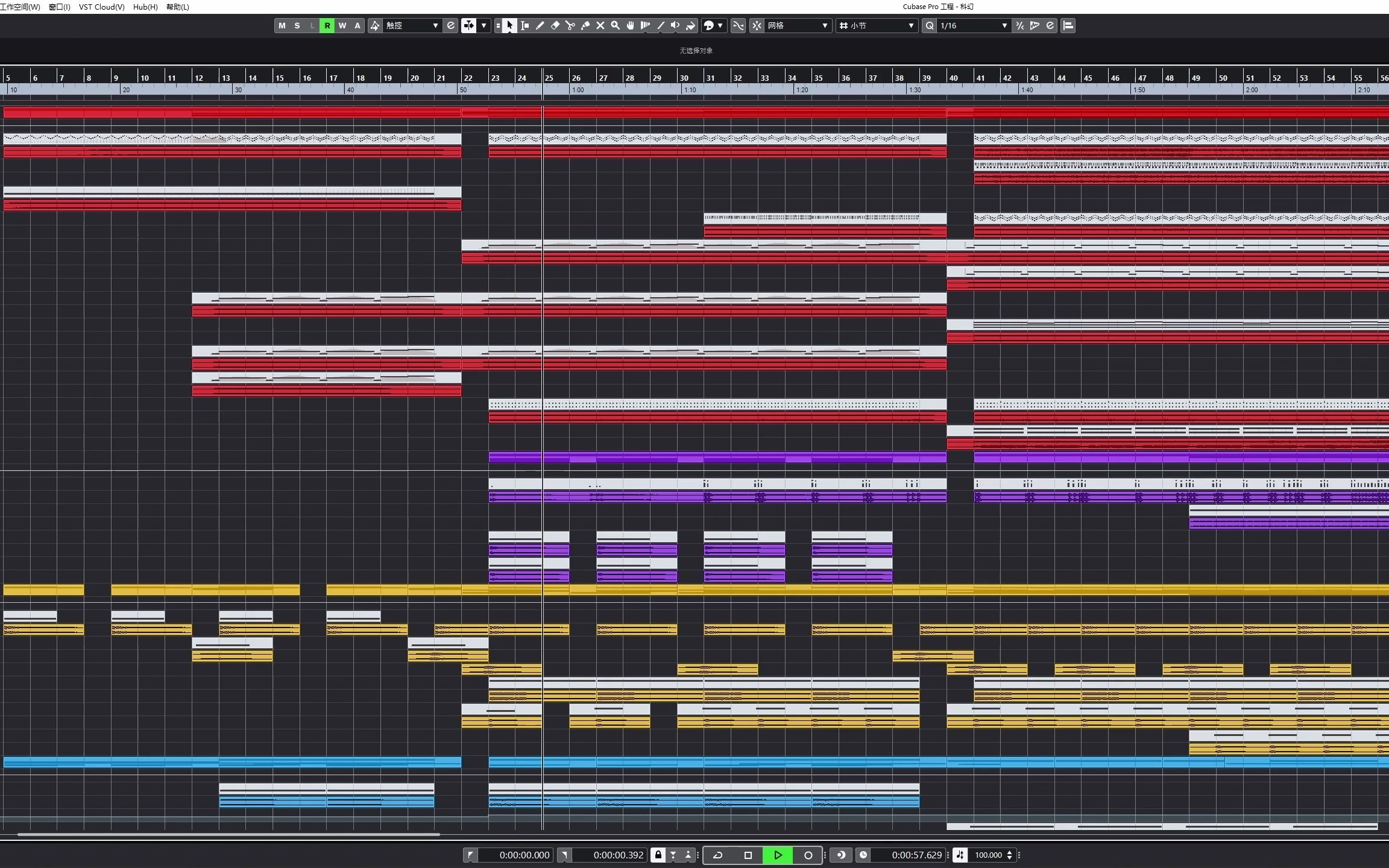The width and height of the screenshot is (1389, 868).
Task: Toggle Iterative Quantize Q button
Action: [930, 25]
